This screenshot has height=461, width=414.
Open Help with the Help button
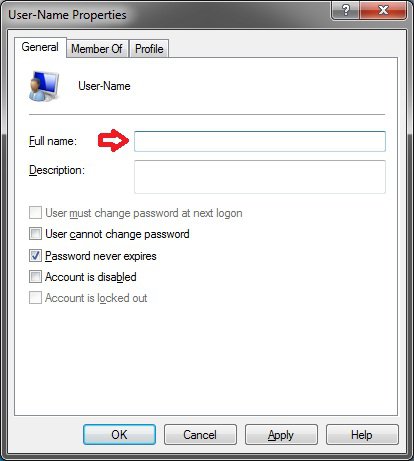tap(362, 434)
